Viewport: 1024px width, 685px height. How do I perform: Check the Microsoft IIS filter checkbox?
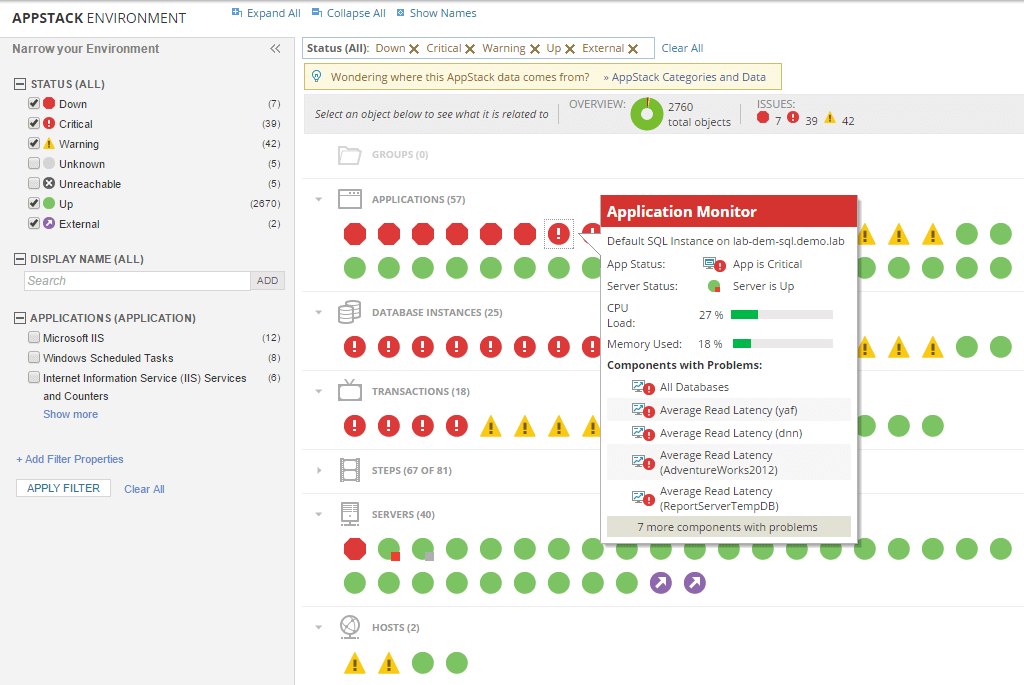tap(34, 337)
